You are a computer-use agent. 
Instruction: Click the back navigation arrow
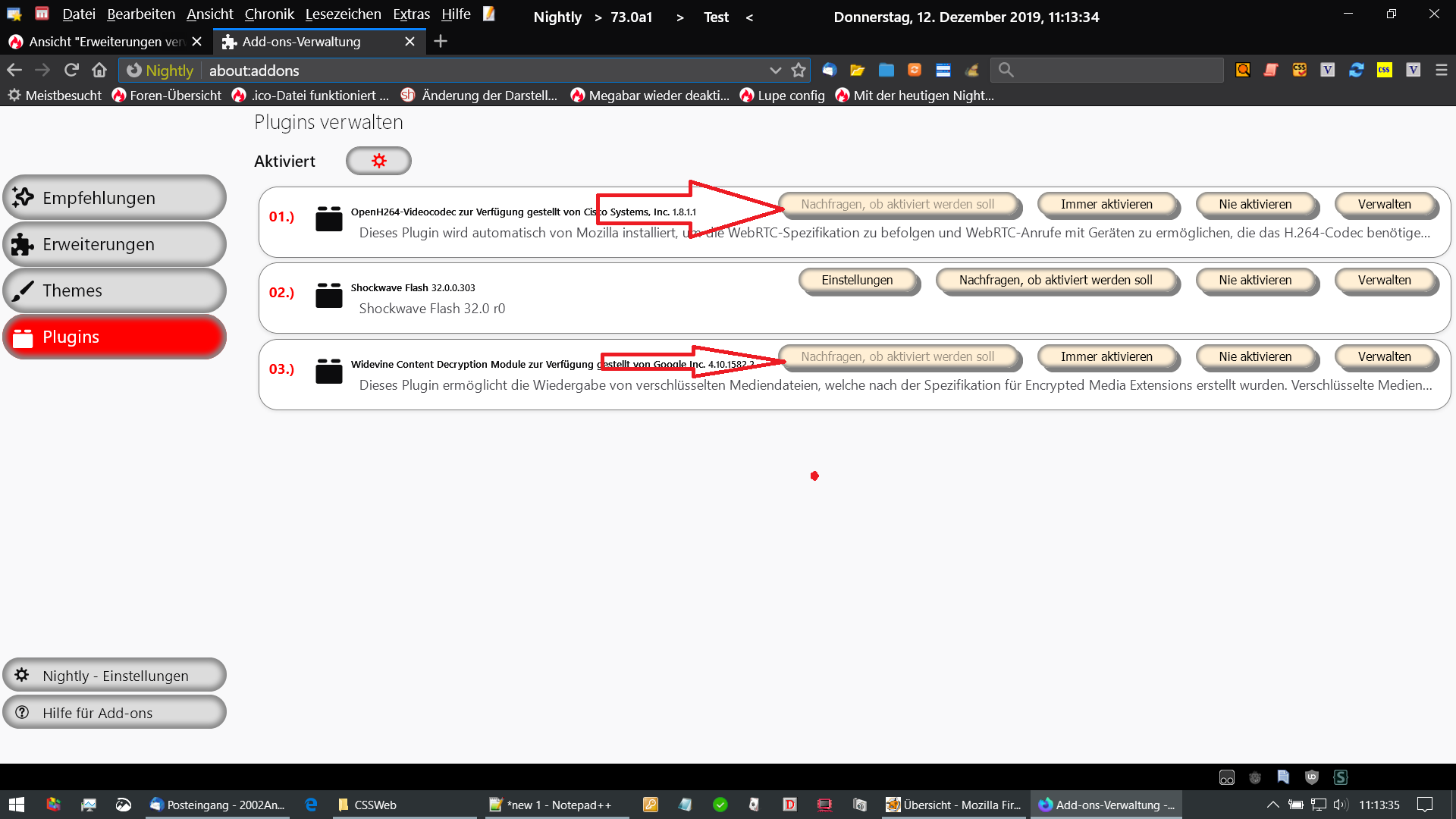[x=14, y=70]
